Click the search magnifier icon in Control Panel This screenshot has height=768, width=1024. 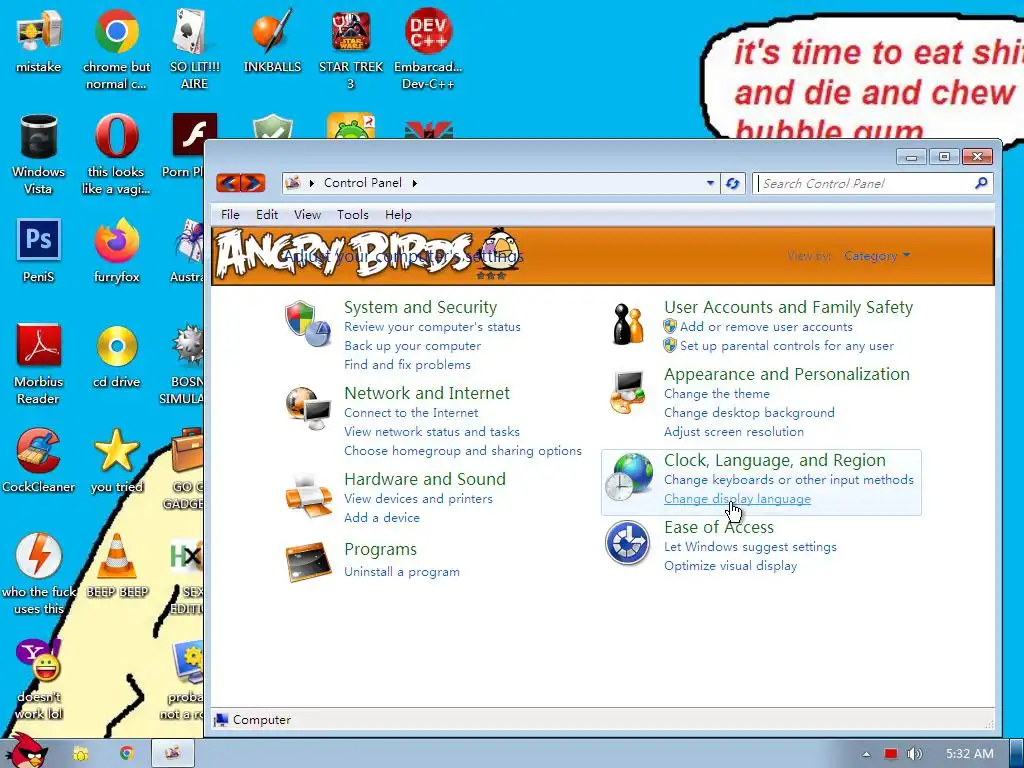(981, 184)
